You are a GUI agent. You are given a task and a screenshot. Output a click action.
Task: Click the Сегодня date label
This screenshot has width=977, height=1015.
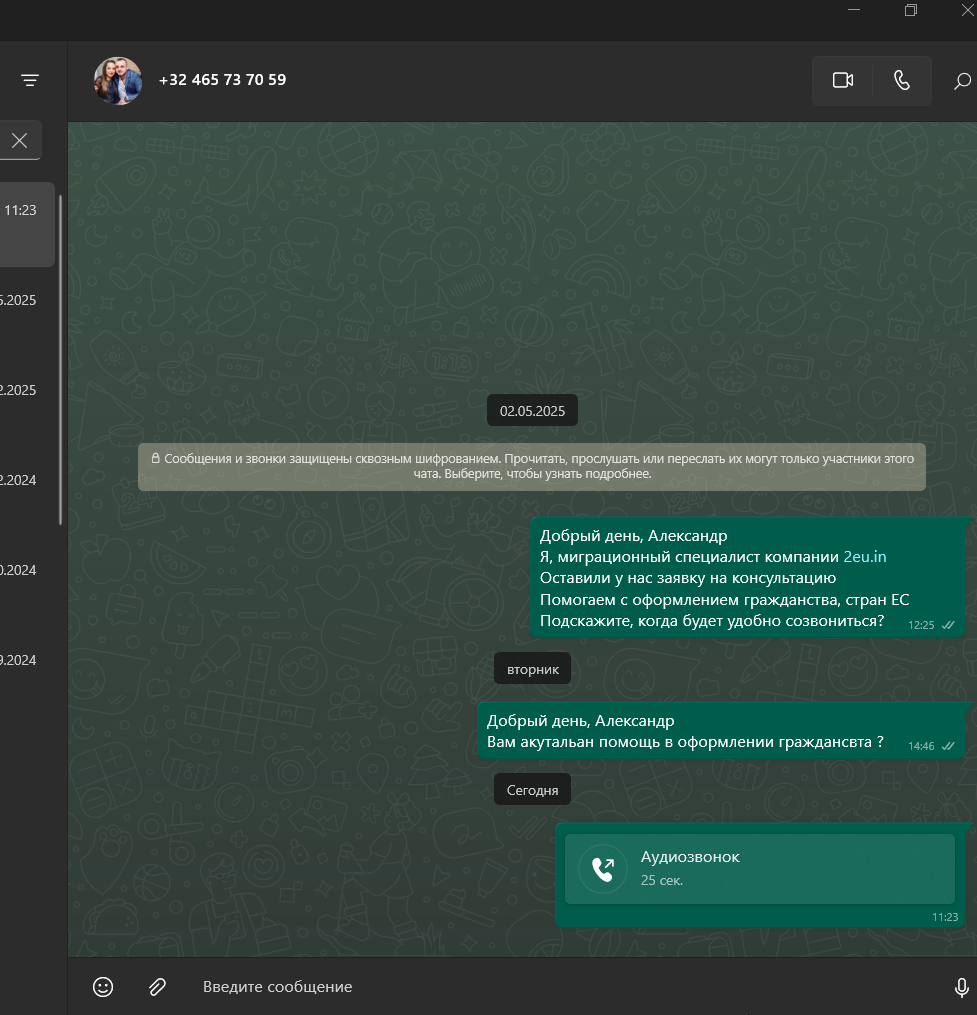(x=532, y=790)
